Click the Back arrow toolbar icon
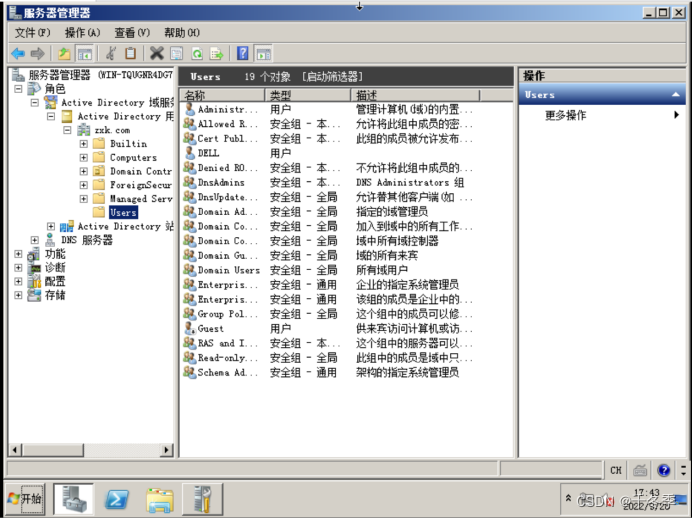 click(18, 54)
